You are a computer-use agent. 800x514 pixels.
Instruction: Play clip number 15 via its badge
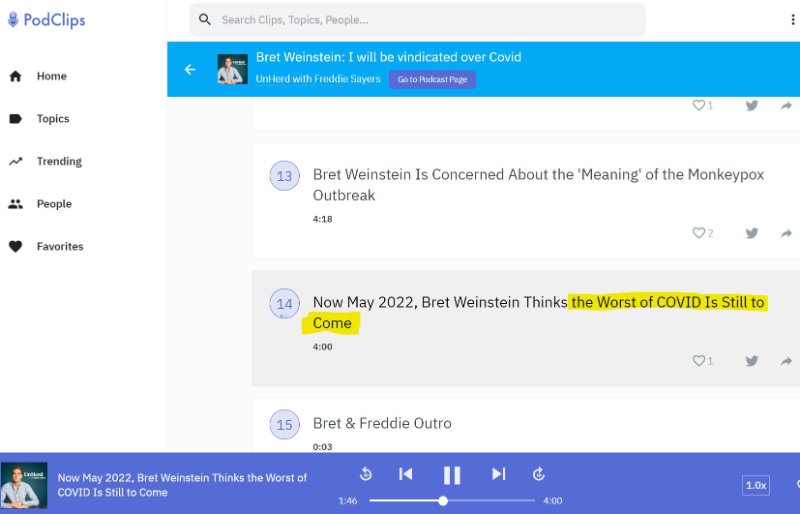click(x=284, y=425)
